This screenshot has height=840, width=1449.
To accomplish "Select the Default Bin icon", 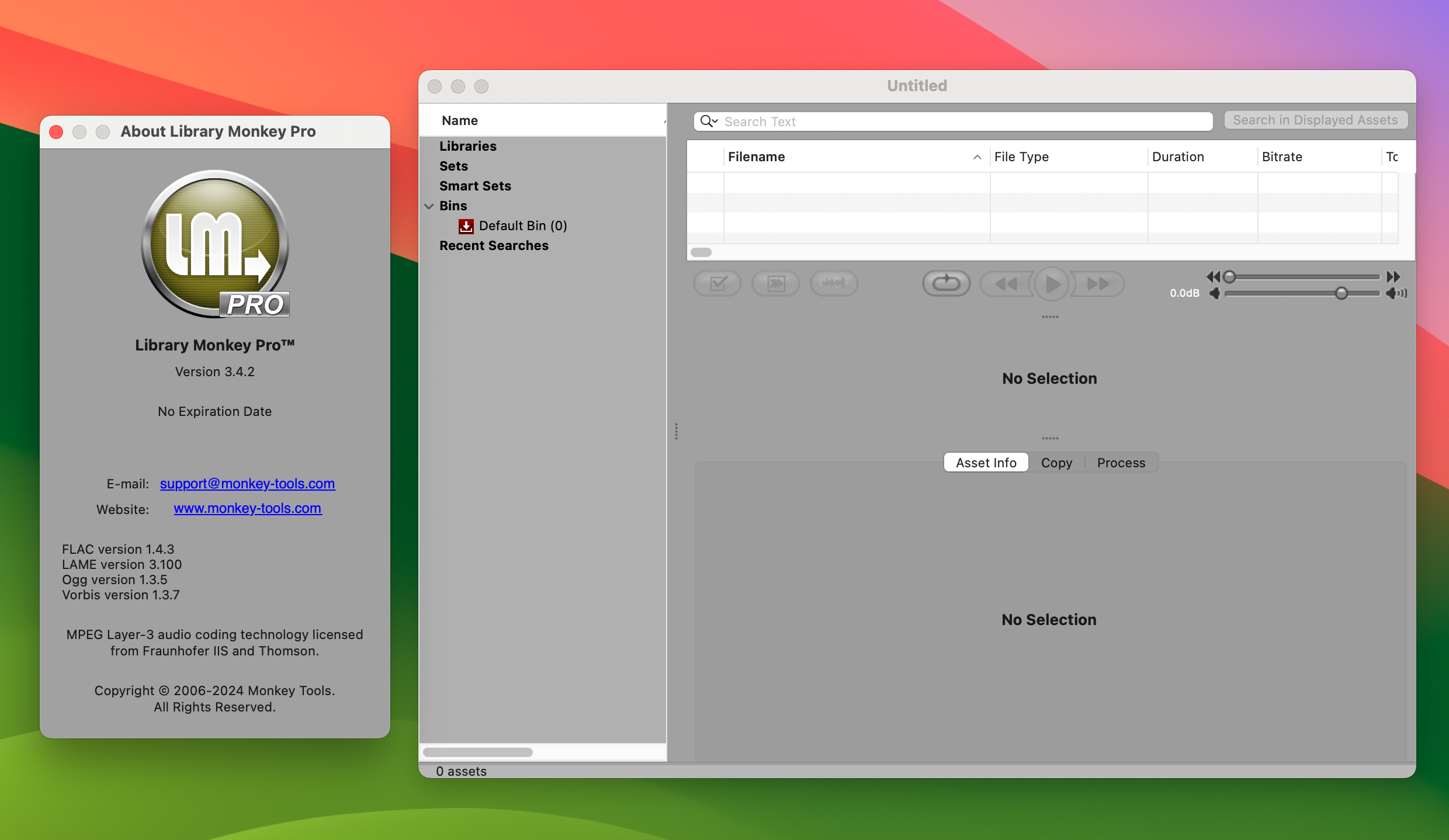I will [x=466, y=226].
